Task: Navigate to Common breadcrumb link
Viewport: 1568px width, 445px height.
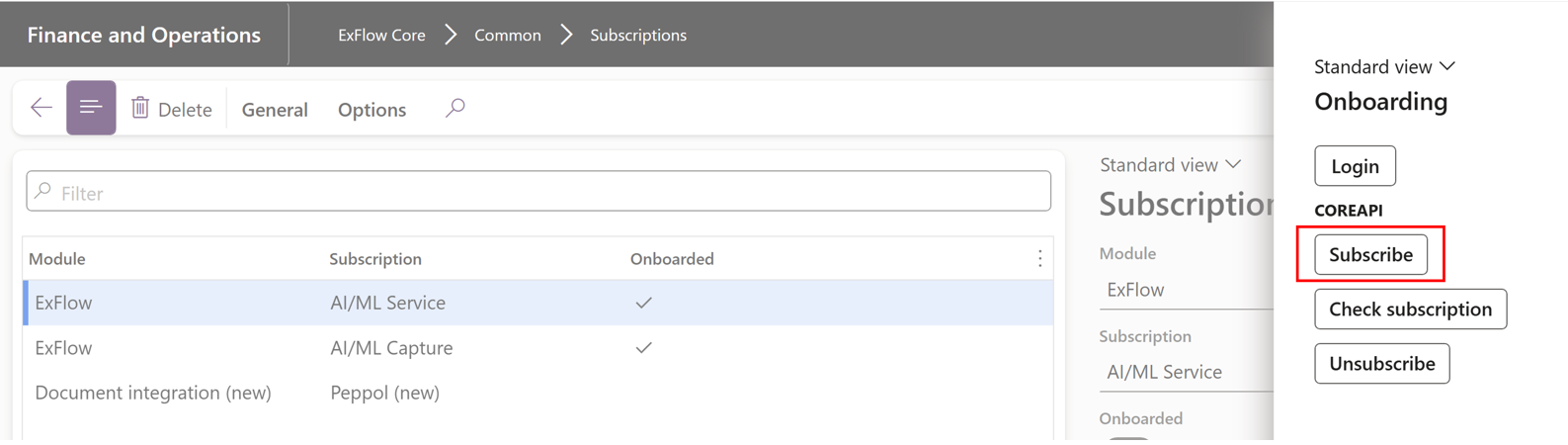Action: 507,35
